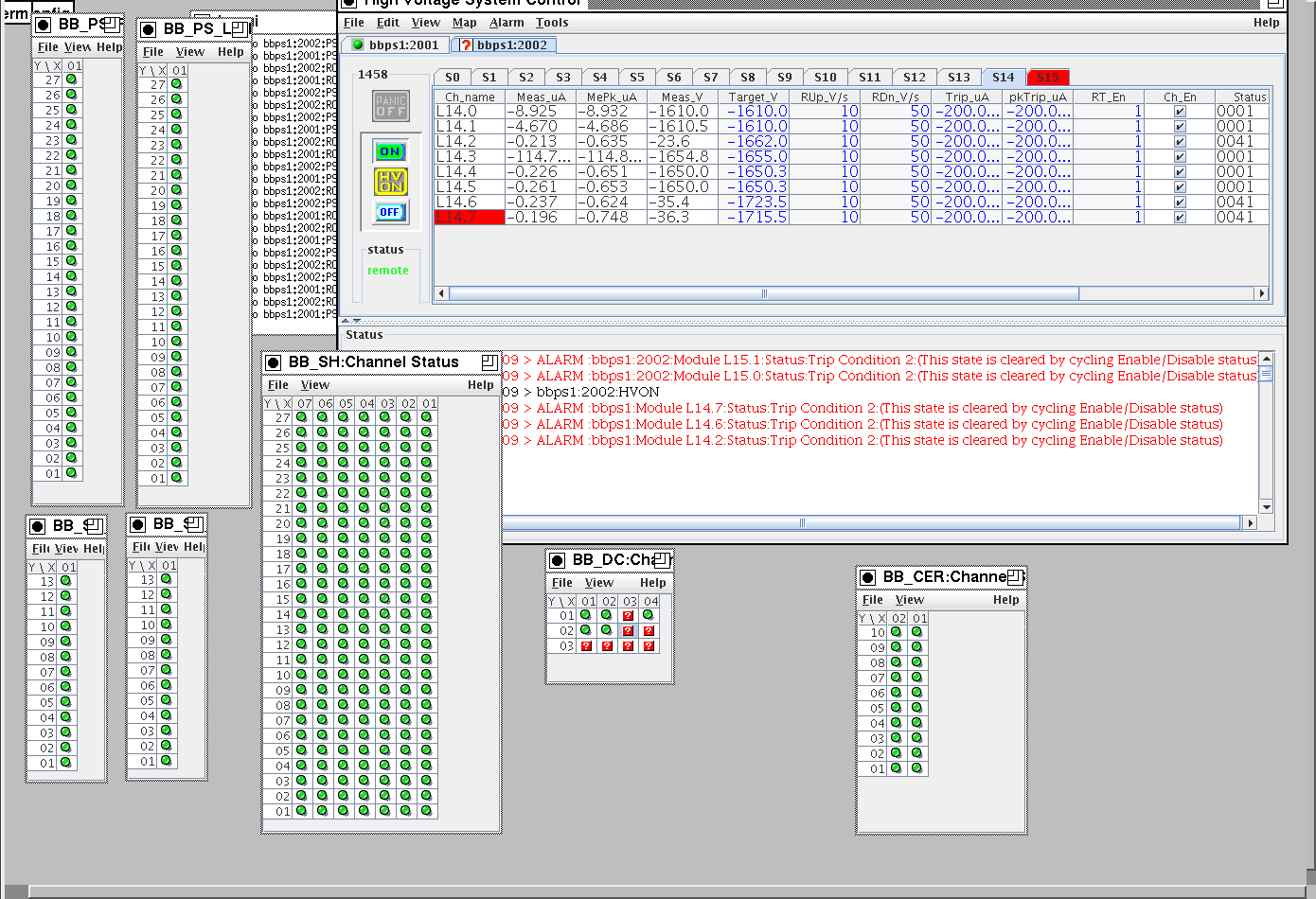
Task: Click the BB_CER window iconify icon
Action: pos(1016,576)
